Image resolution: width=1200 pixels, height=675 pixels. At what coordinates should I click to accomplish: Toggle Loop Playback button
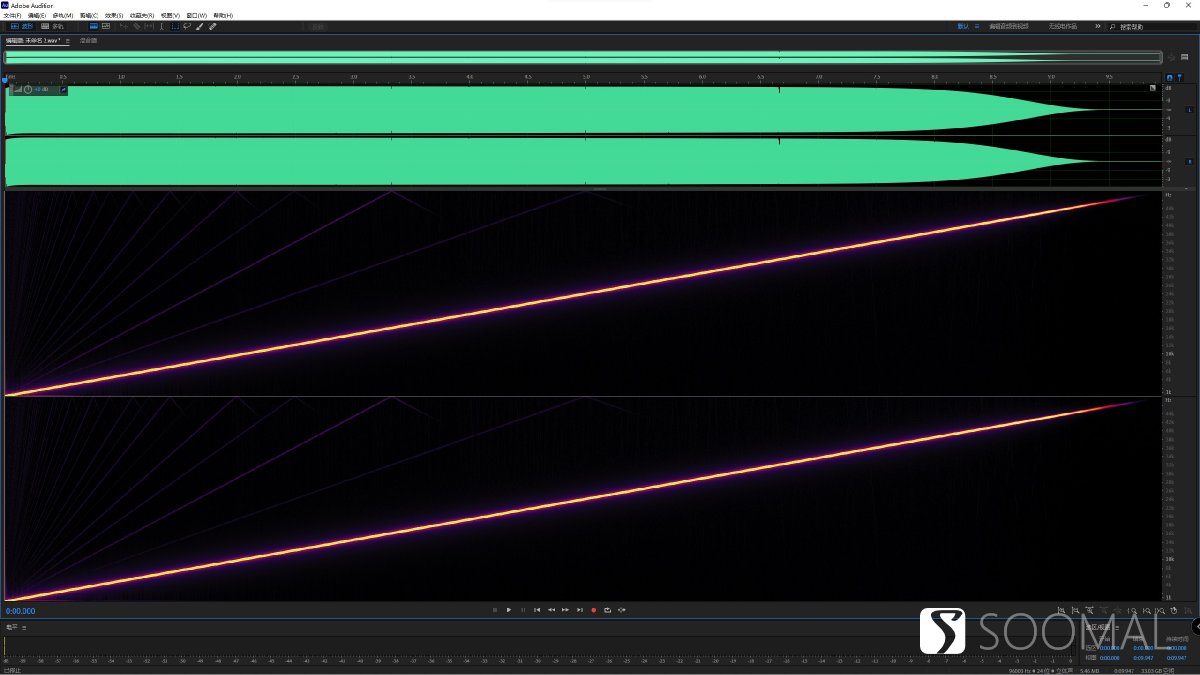607,610
